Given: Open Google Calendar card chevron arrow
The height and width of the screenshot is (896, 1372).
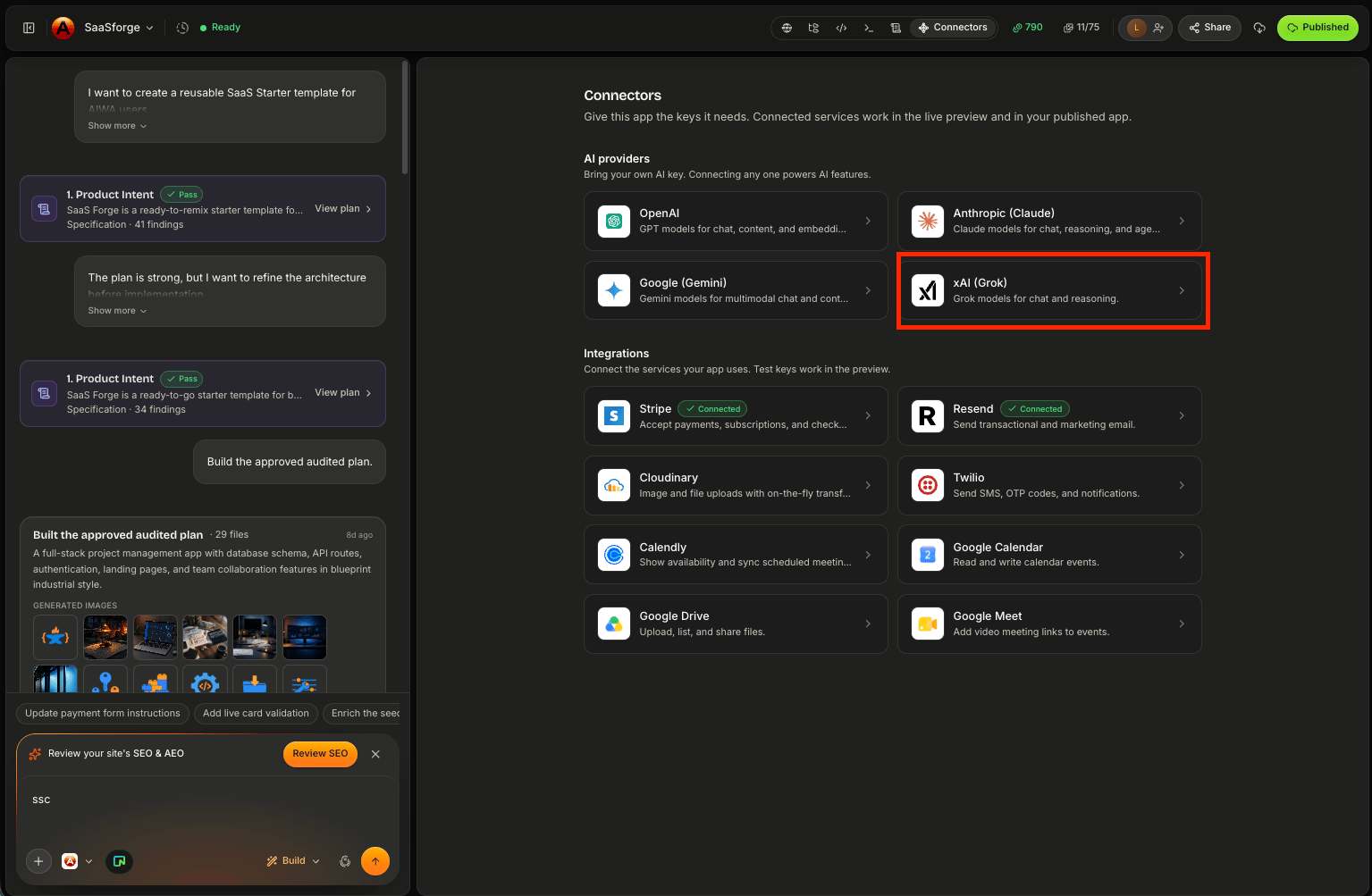Looking at the screenshot, I should (x=1182, y=555).
